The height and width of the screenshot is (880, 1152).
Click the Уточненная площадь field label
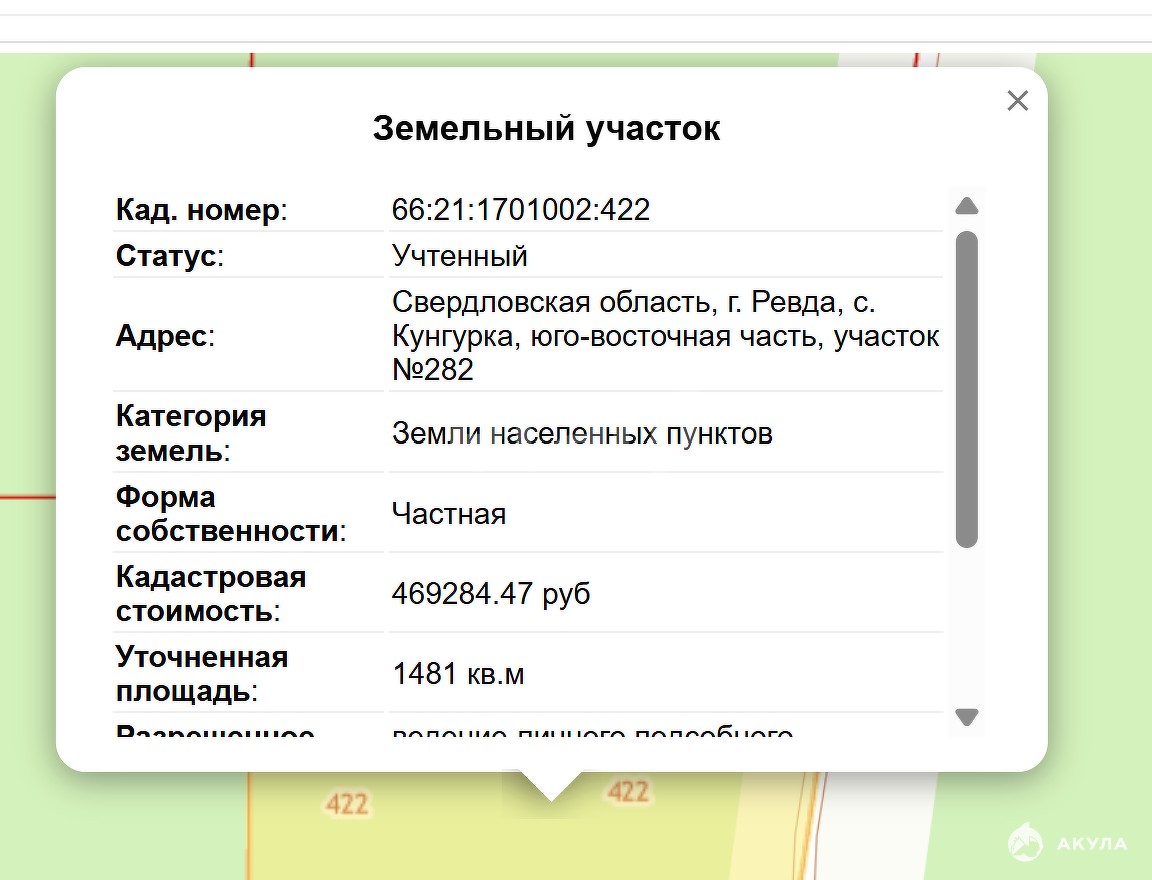[202, 674]
